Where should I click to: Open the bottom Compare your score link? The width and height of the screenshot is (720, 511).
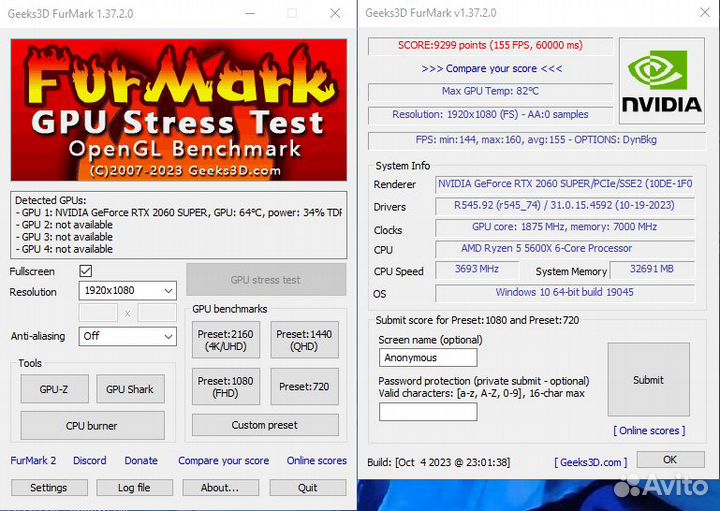point(224,460)
